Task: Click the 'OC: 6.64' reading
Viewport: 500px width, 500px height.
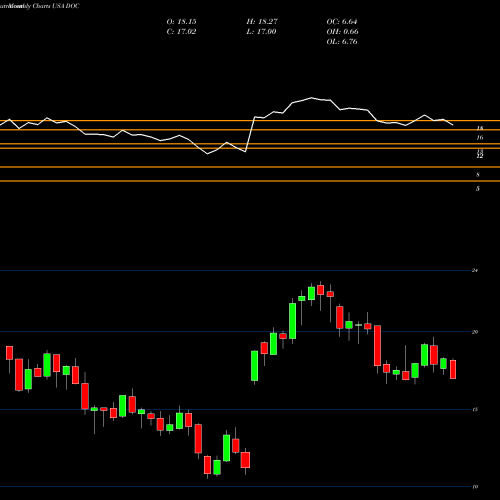Action: [x=342, y=22]
